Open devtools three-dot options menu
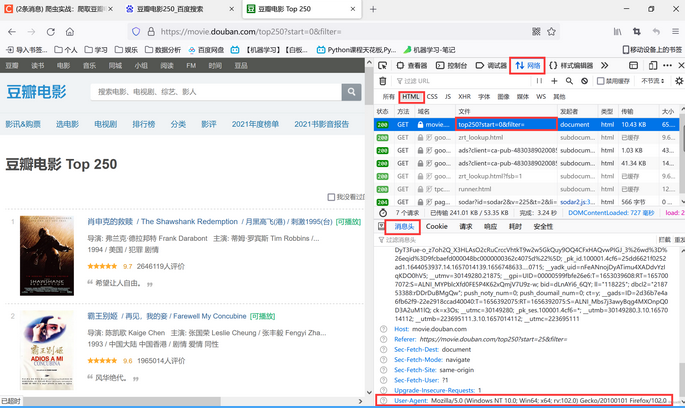This screenshot has height=409, width=685. pos(667,66)
